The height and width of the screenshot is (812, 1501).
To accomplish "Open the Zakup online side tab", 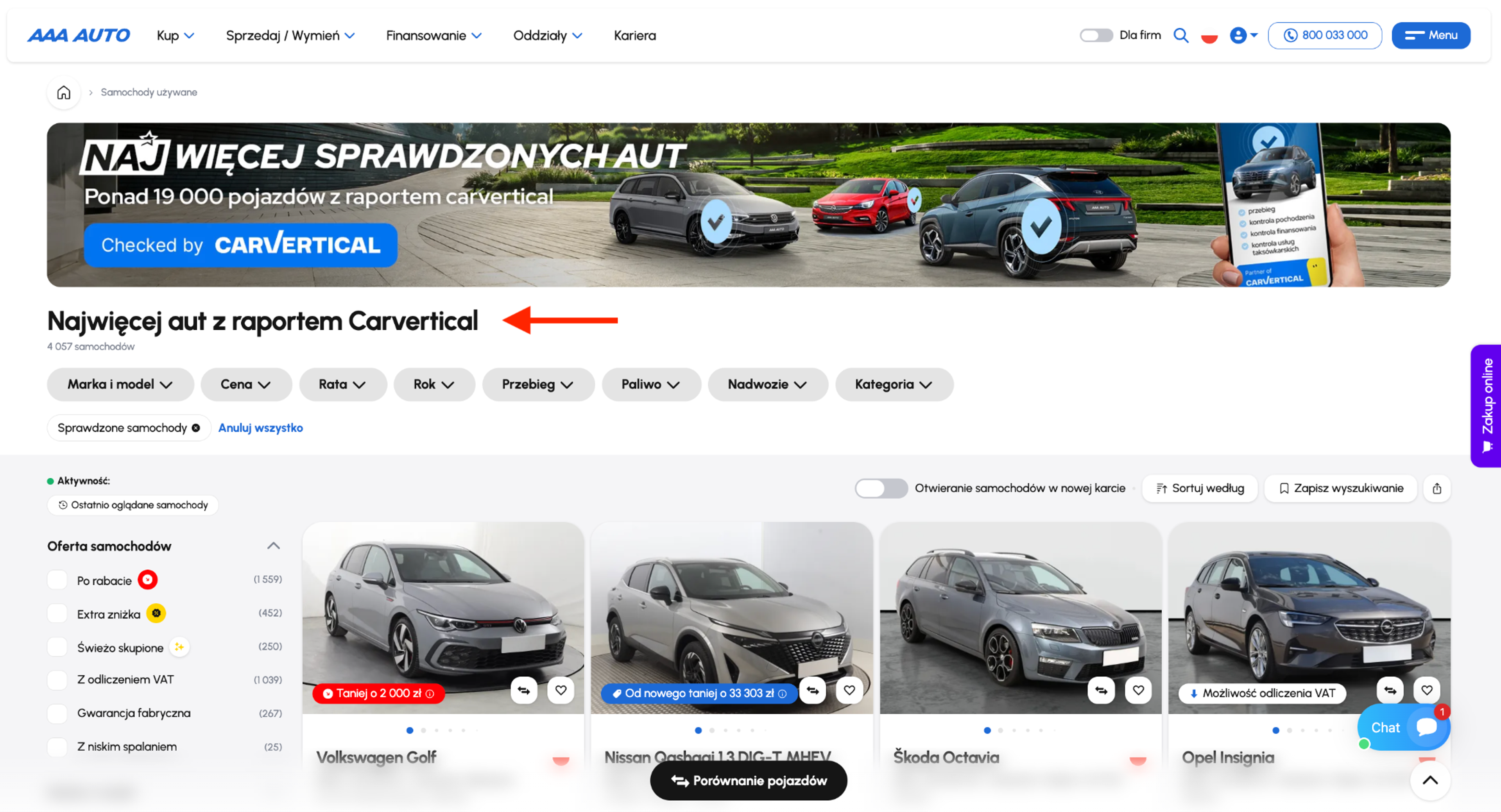I will pos(1486,406).
